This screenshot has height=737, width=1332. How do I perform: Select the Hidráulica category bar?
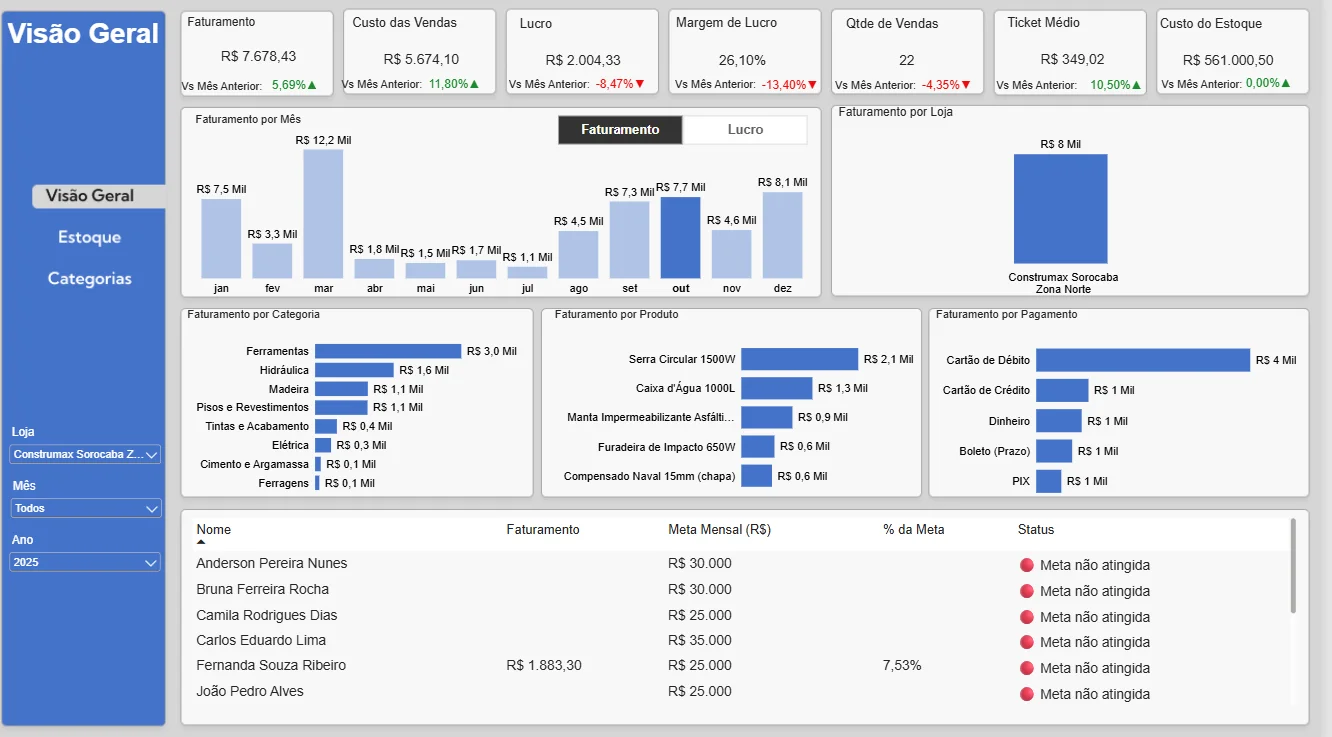[354, 370]
